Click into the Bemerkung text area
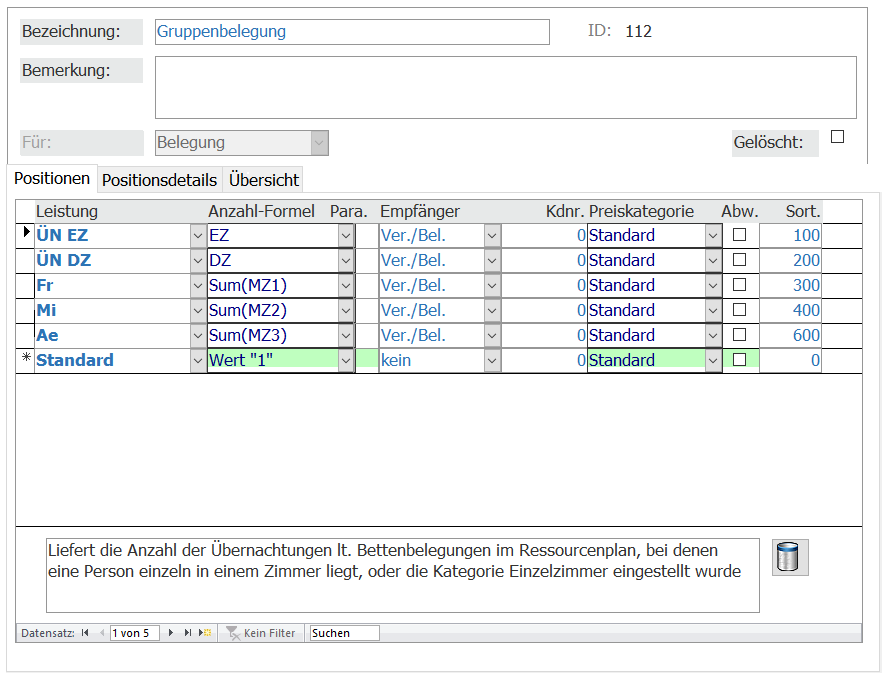This screenshot has width=884, height=676. 505,87
